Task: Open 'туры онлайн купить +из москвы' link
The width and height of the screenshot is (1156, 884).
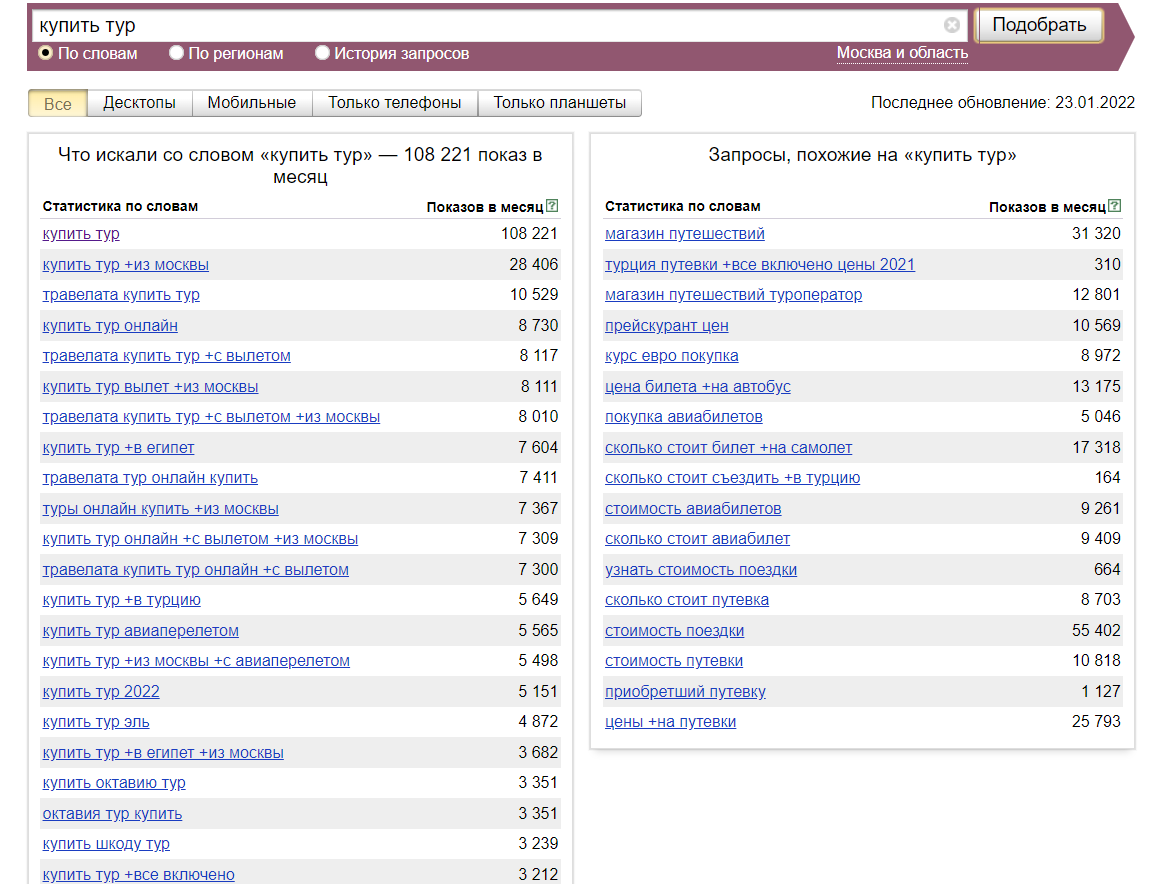Action: [x=161, y=509]
